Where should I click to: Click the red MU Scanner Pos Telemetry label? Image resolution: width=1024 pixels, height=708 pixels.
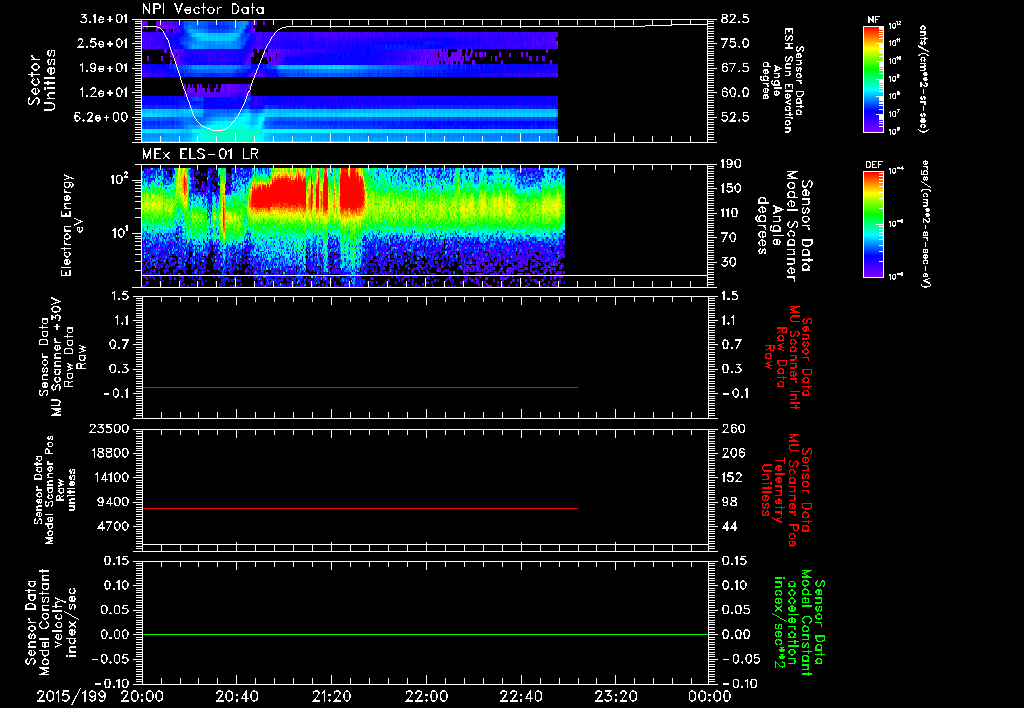786,490
